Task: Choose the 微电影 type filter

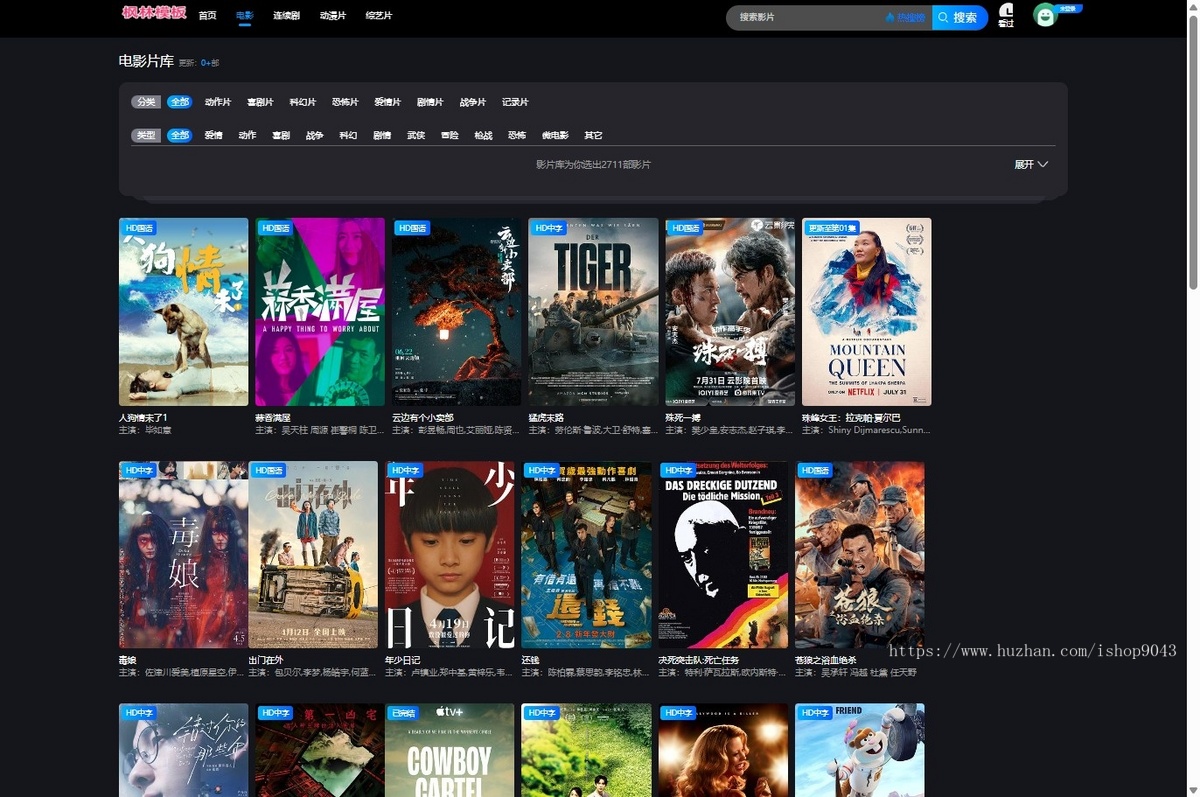Action: [555, 135]
